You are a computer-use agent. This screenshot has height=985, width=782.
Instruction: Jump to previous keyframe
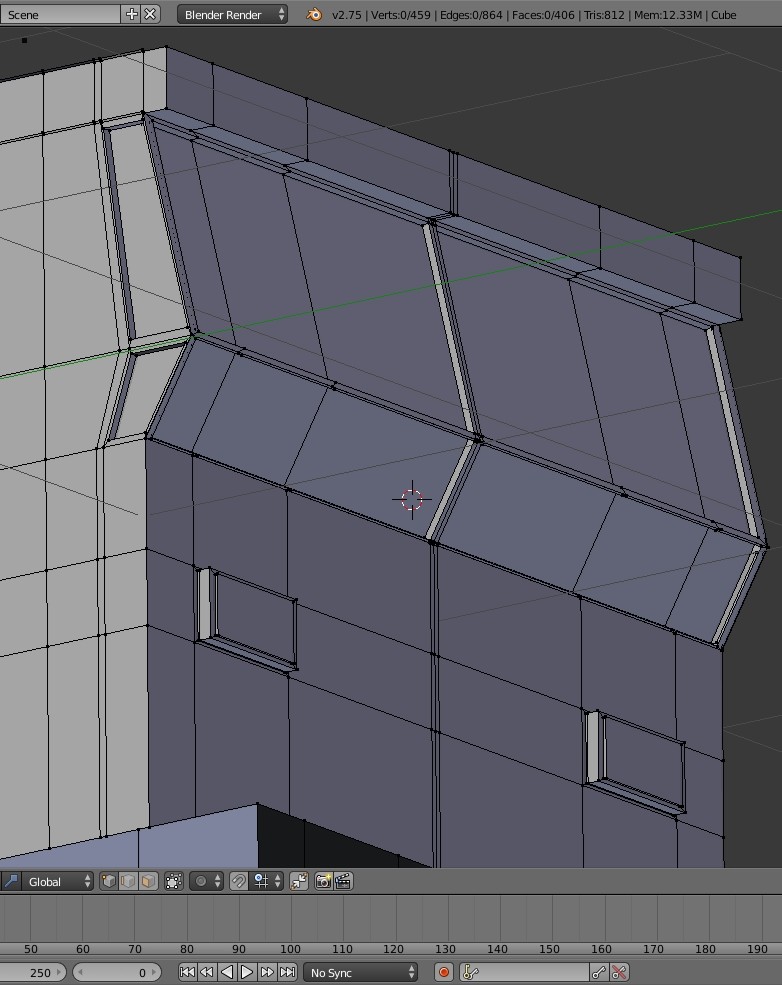pyautogui.click(x=207, y=972)
